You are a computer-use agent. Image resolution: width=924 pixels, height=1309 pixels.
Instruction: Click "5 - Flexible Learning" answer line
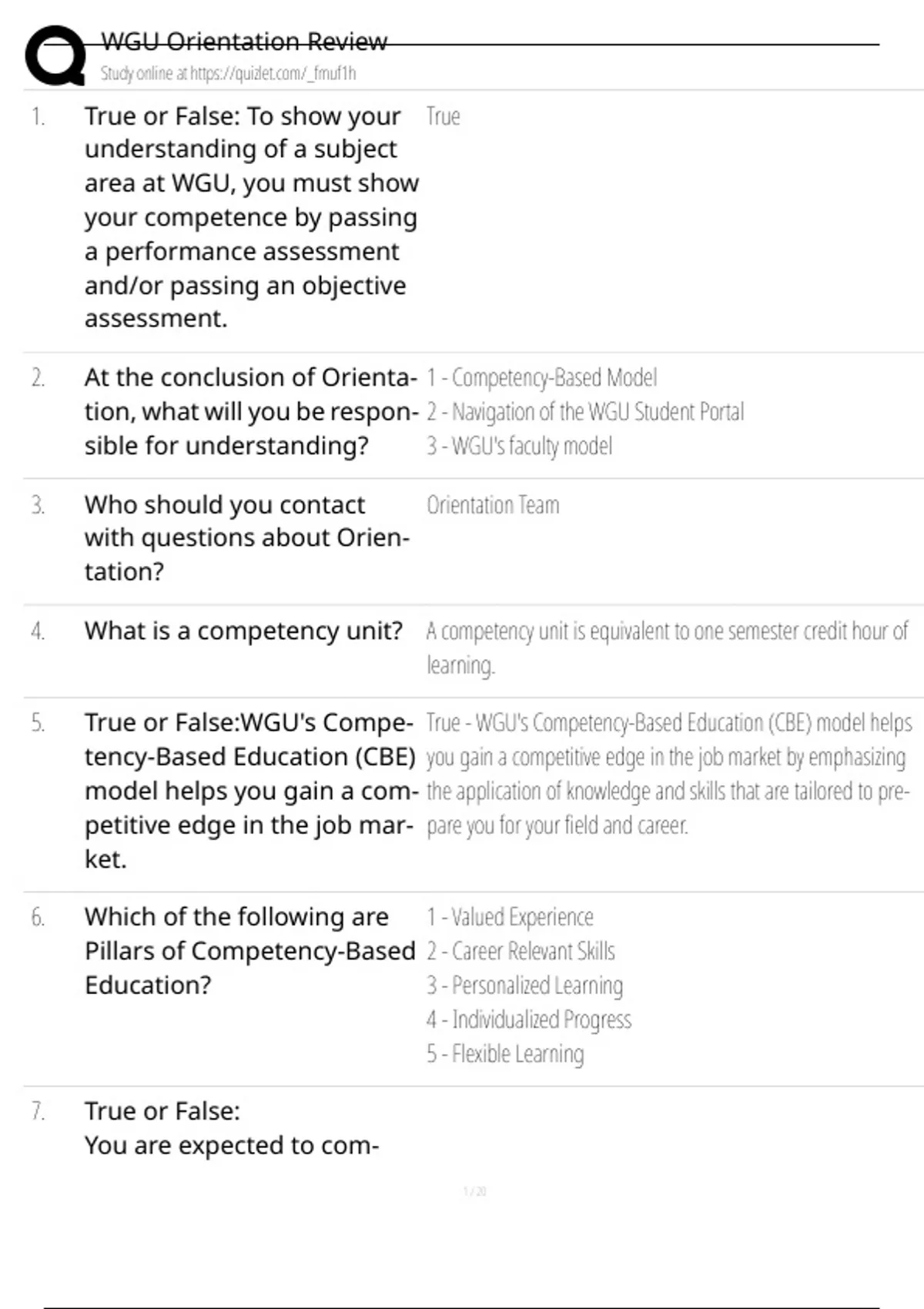(505, 1053)
